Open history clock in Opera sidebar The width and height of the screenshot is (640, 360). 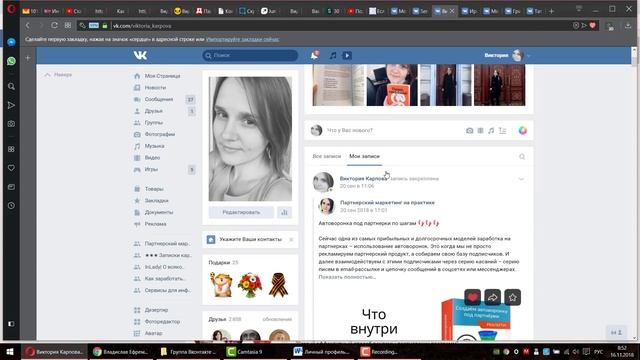(x=11, y=205)
